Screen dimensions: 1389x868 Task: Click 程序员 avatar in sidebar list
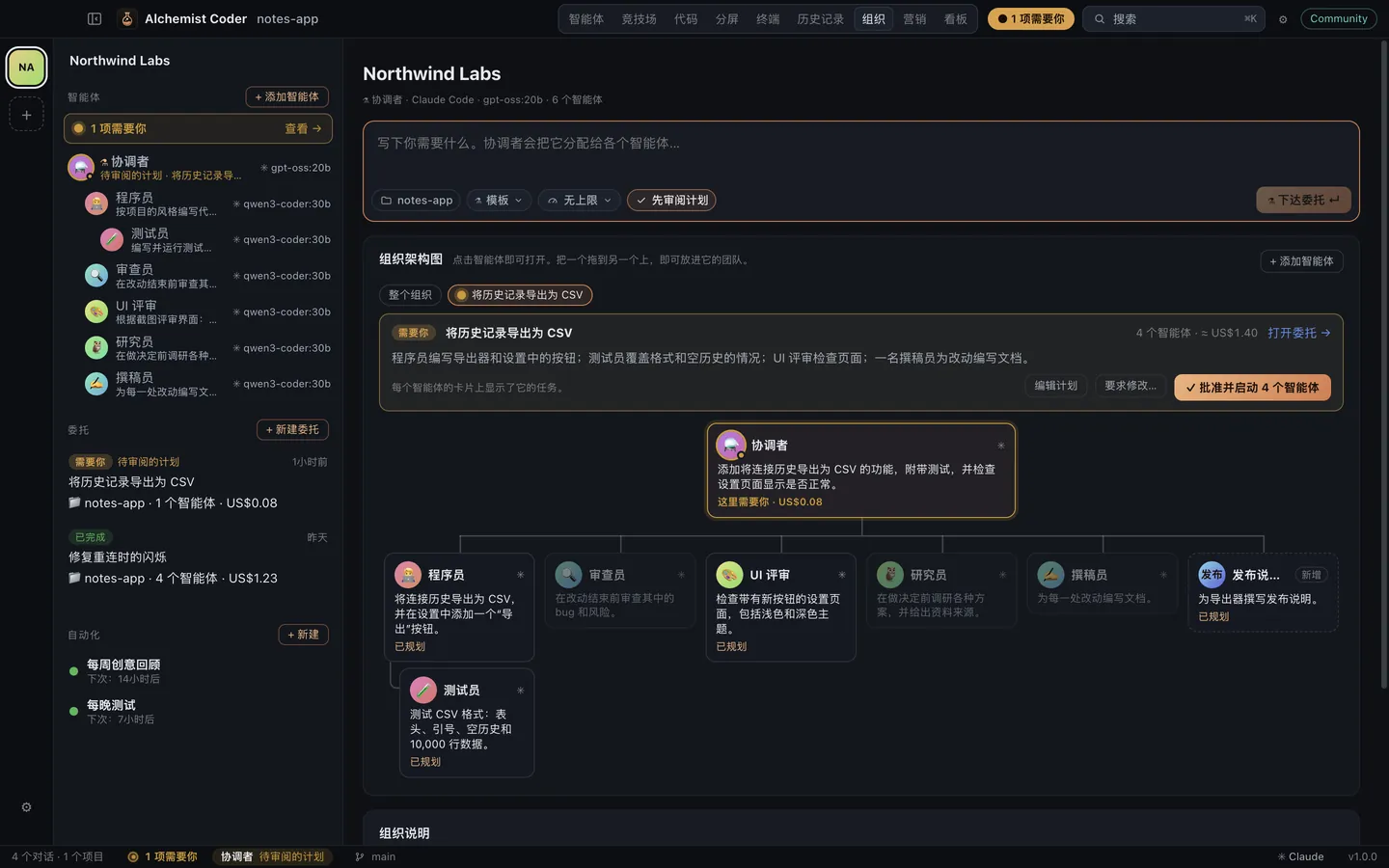click(x=95, y=203)
